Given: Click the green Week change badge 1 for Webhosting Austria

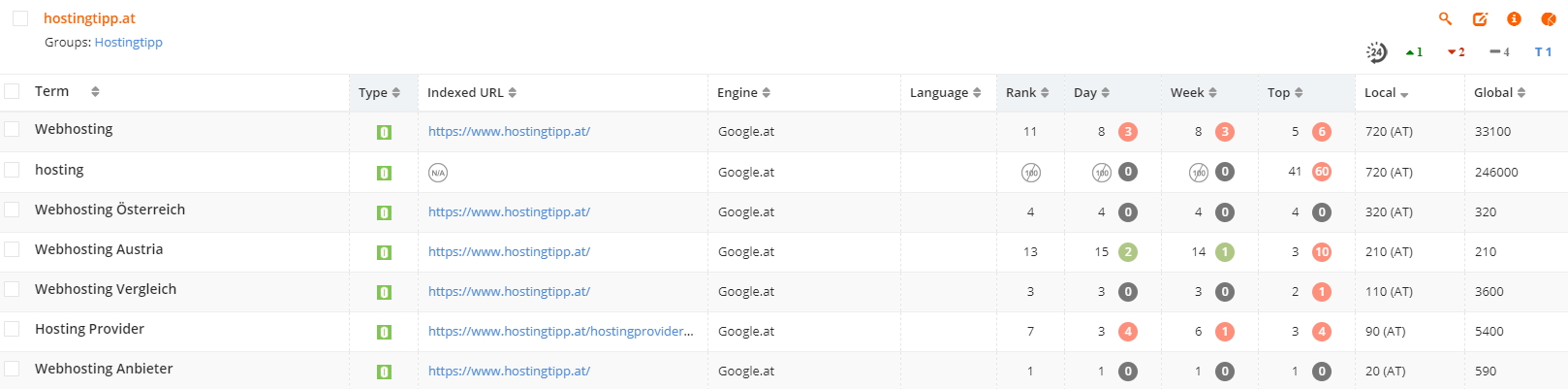Looking at the screenshot, I should 1225,252.
